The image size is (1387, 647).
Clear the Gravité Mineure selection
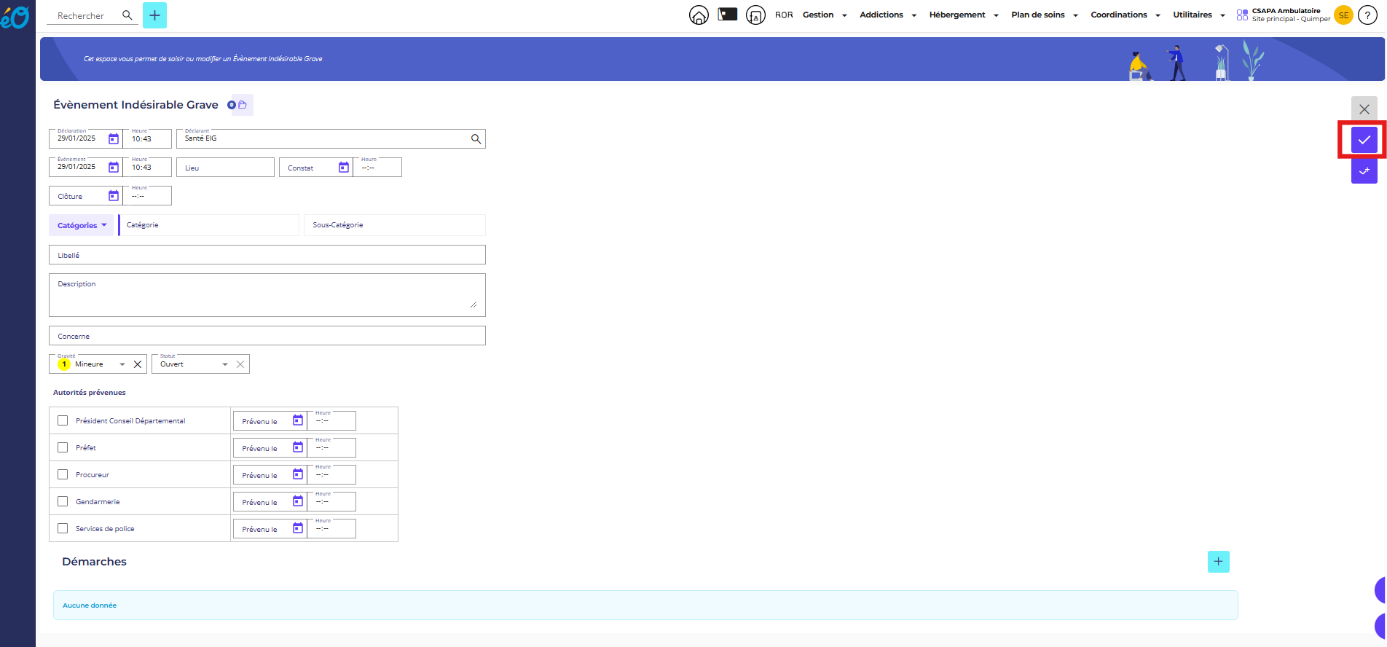(x=138, y=364)
